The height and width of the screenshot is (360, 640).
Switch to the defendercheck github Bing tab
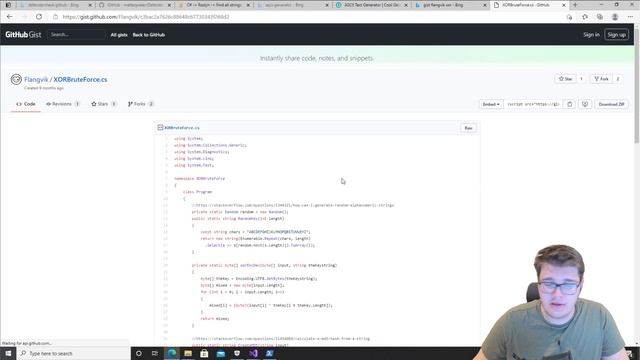coord(56,5)
